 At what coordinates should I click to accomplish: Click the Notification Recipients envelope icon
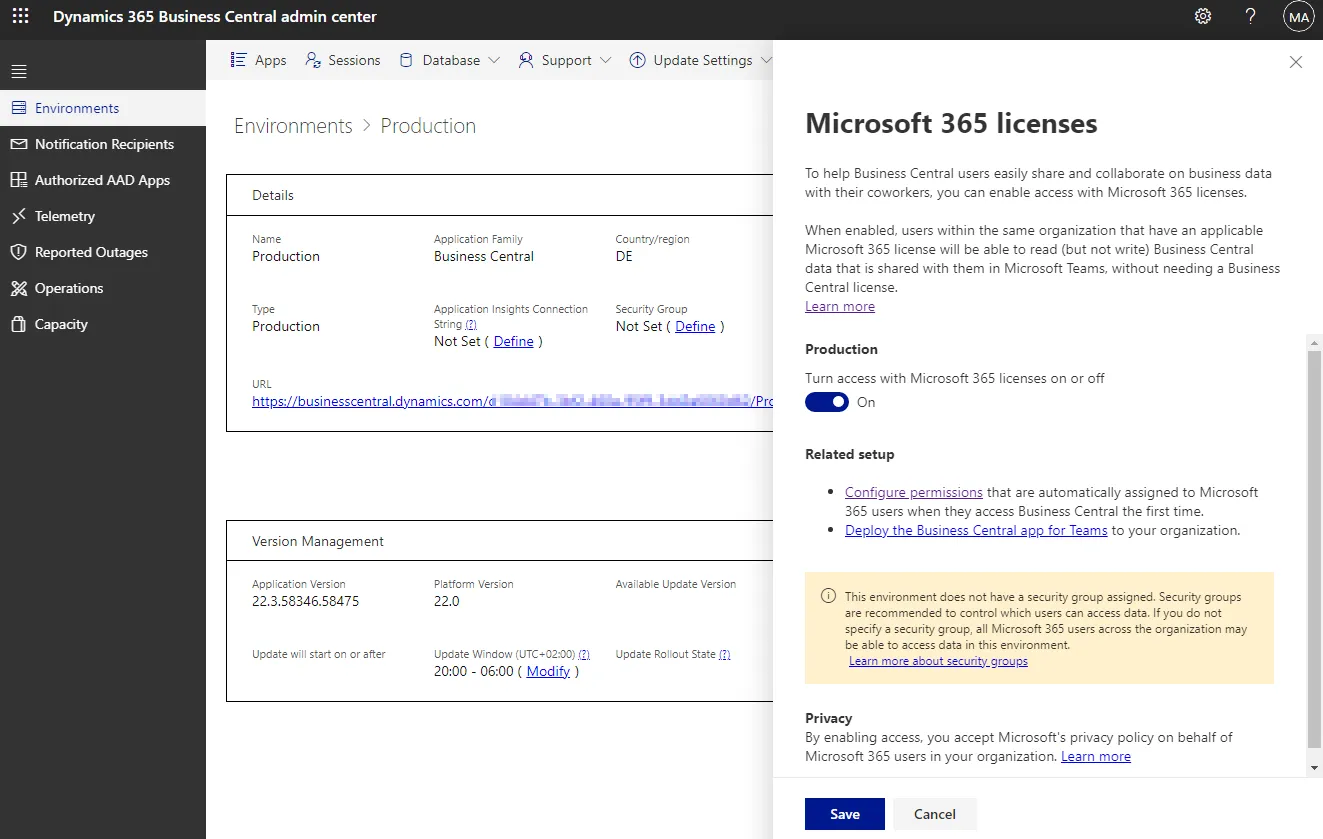(x=18, y=144)
